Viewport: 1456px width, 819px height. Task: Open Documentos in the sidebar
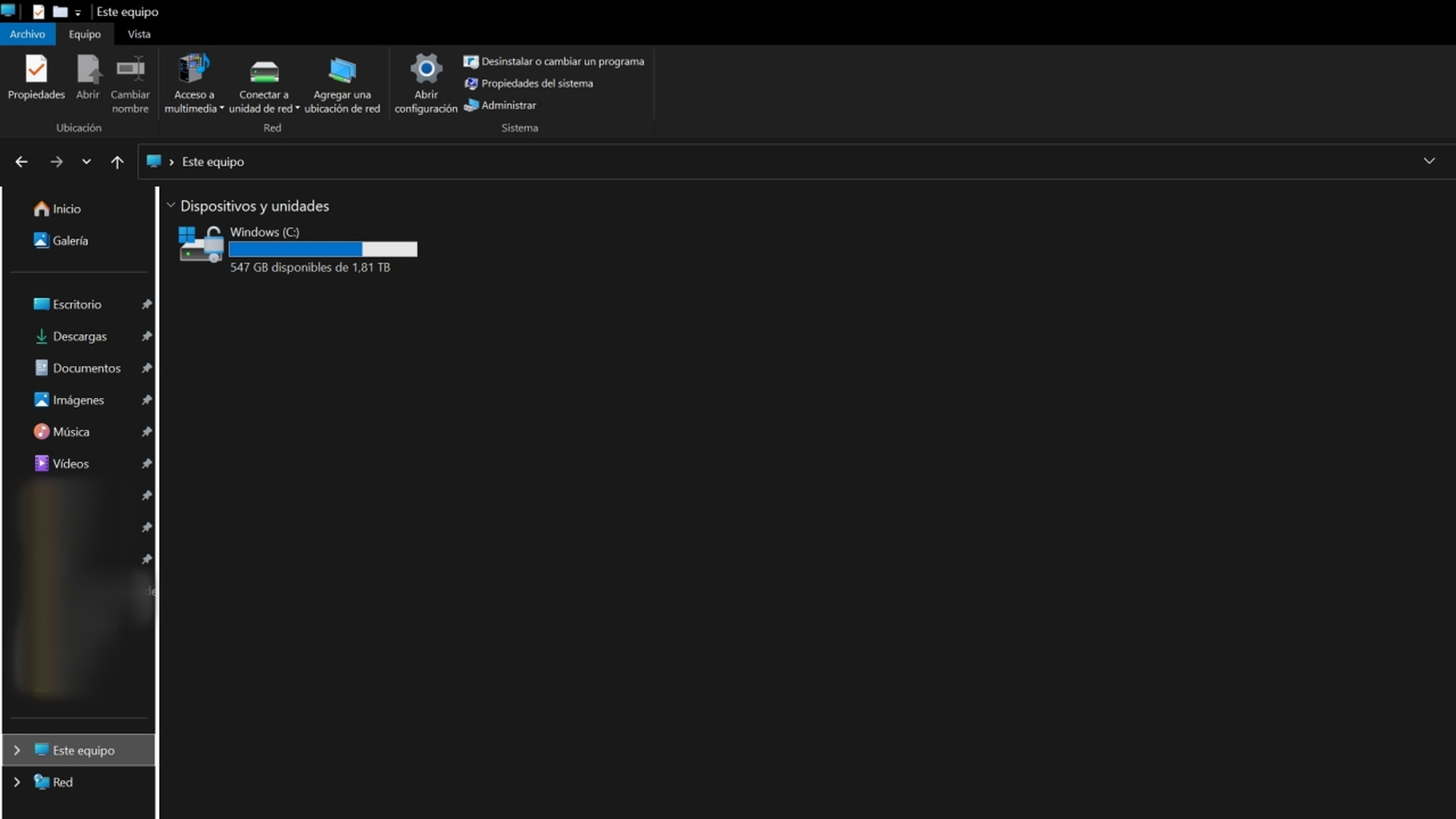tap(86, 368)
